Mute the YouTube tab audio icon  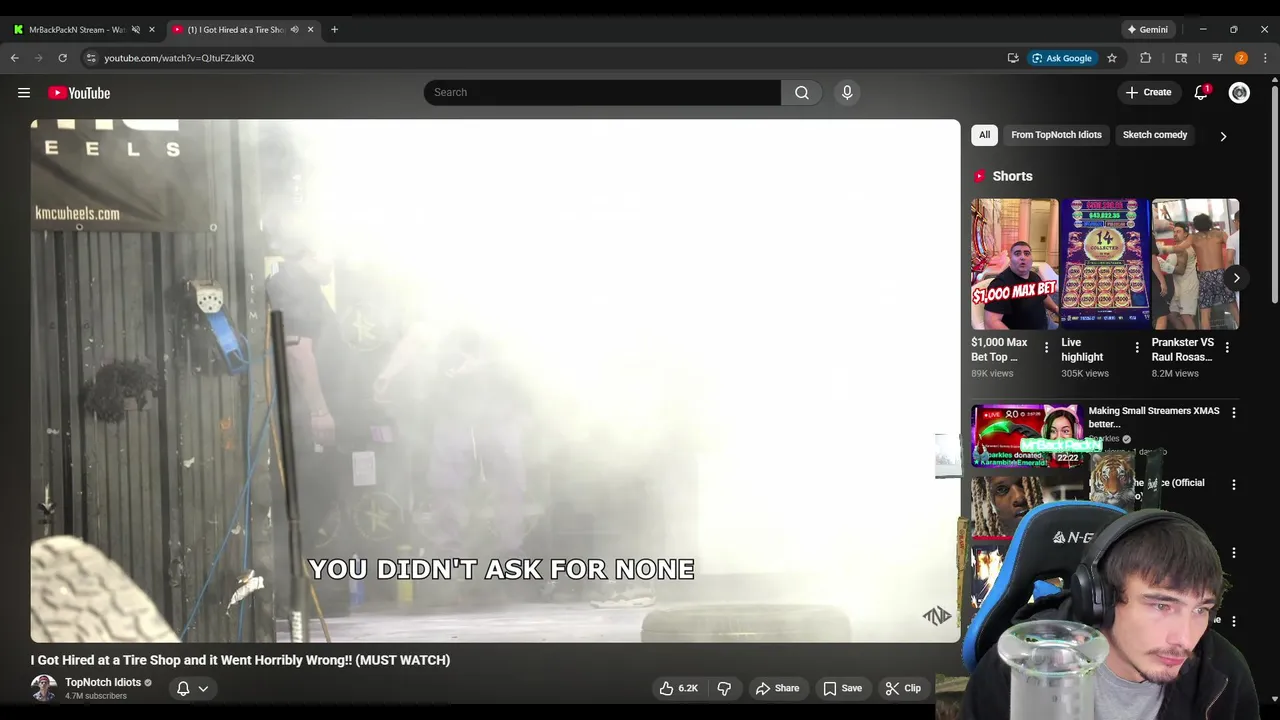pyautogui.click(x=294, y=30)
